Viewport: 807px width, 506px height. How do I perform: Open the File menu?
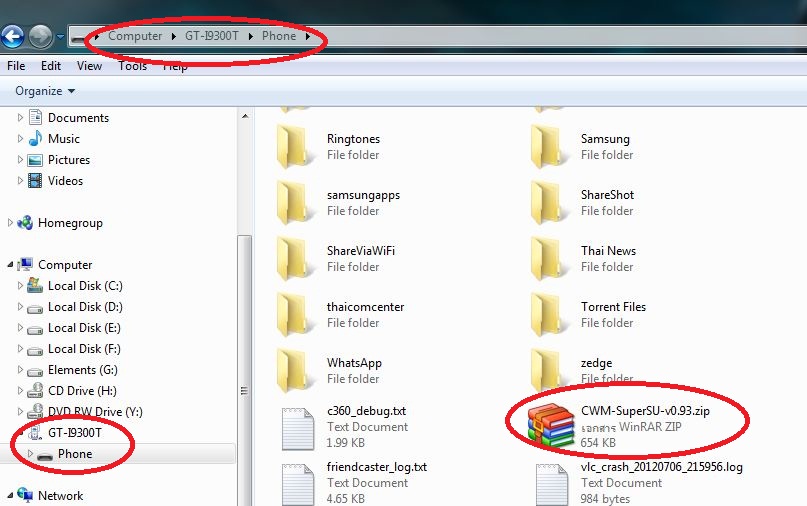16,66
